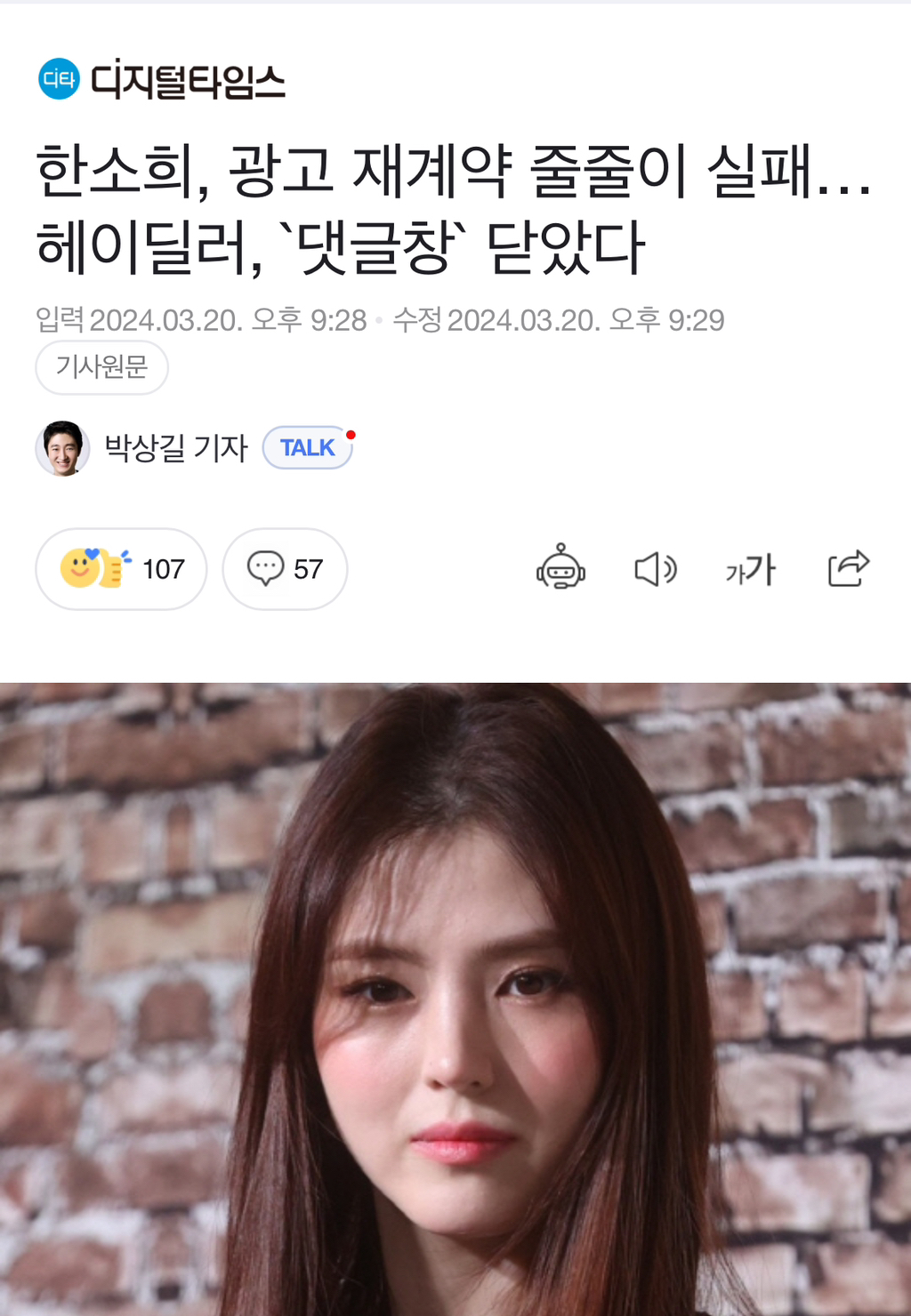Viewport: 911px width, 1316px height.
Task: Click the input date 2024.03.20. 오후 9:28
Action: (229, 320)
